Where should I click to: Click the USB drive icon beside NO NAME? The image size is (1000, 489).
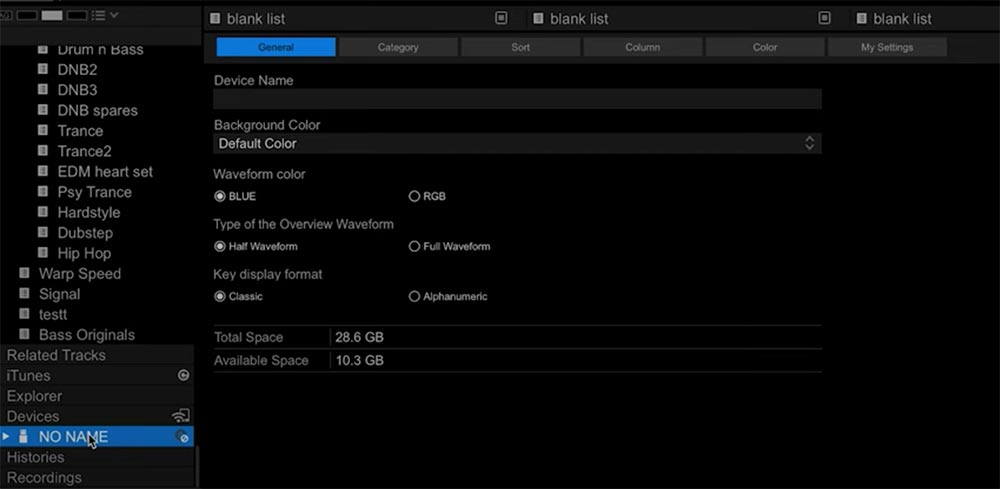[x=24, y=437]
